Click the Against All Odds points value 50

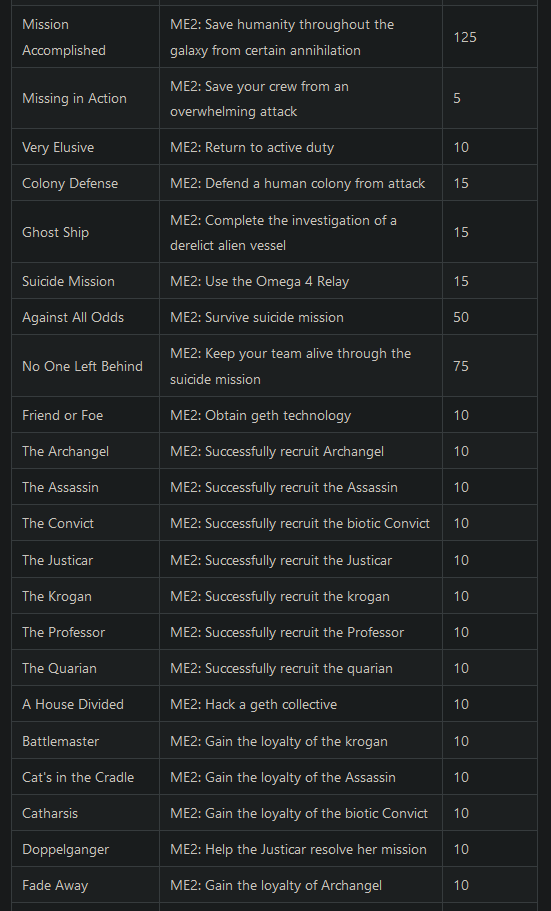pos(461,317)
